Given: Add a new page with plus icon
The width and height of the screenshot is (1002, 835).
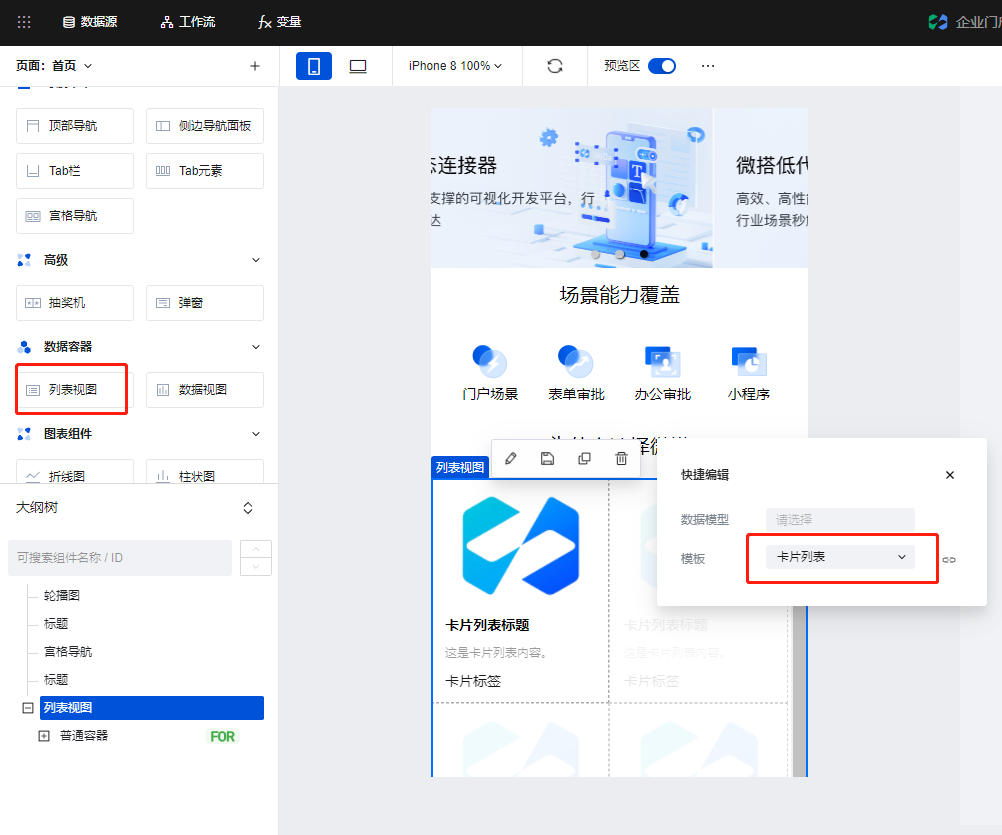Looking at the screenshot, I should (x=254, y=66).
